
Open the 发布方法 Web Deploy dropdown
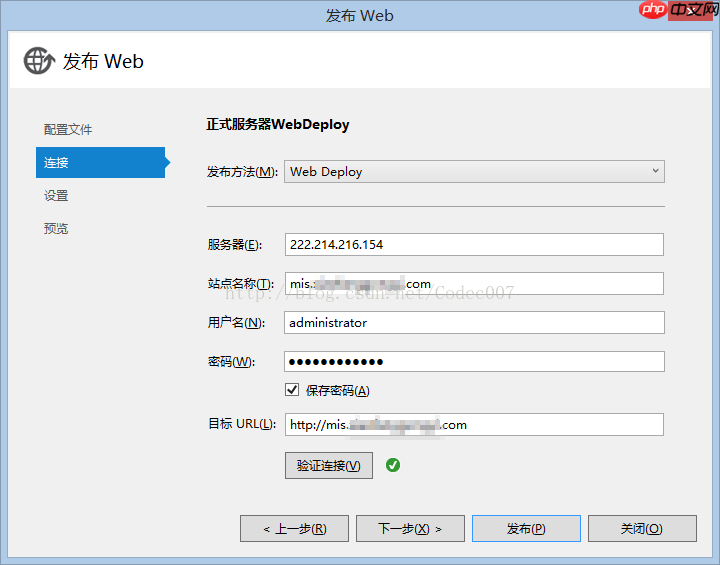coord(474,171)
